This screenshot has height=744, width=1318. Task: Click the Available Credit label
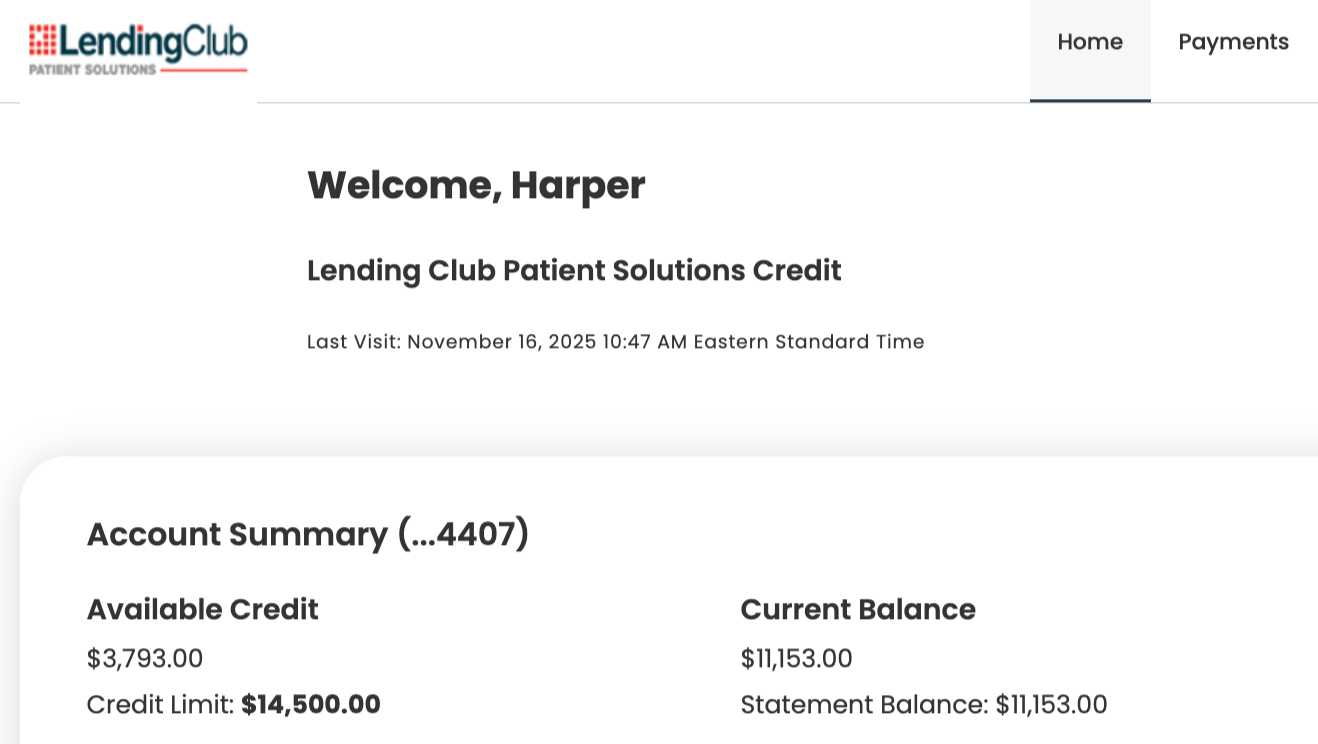click(x=202, y=609)
